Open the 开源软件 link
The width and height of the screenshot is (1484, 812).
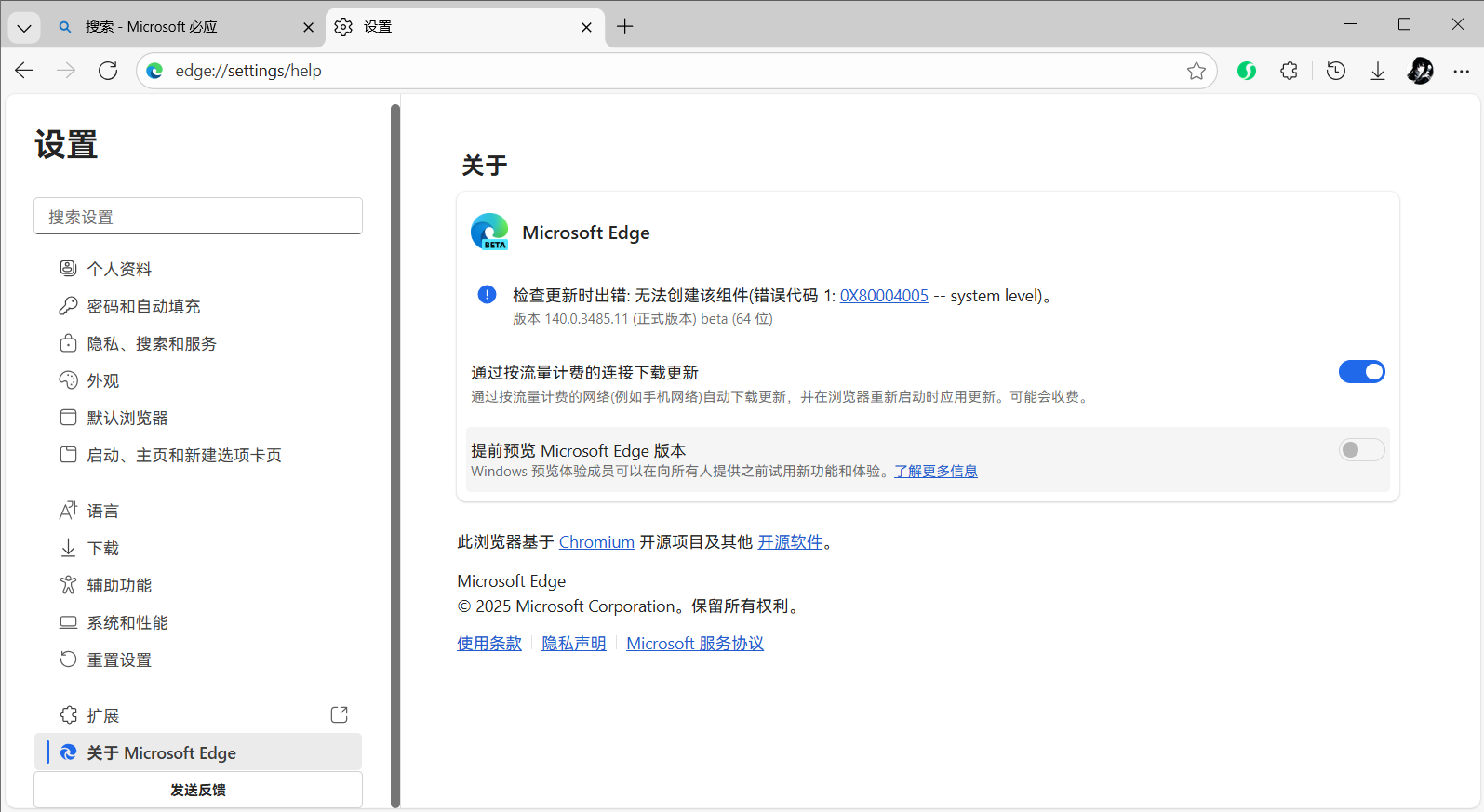tap(790, 542)
